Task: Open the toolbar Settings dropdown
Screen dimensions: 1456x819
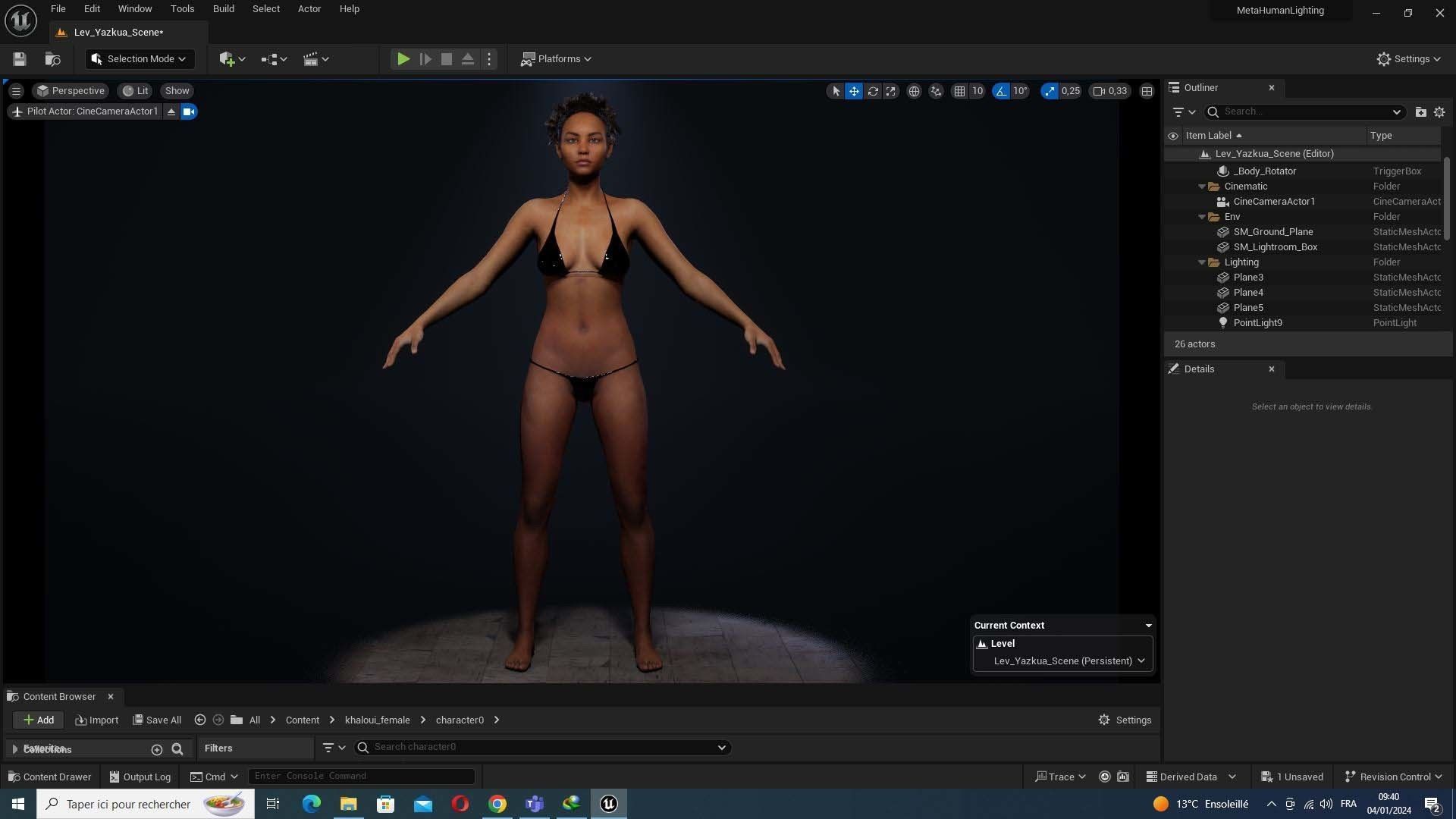Action: 1408,59
